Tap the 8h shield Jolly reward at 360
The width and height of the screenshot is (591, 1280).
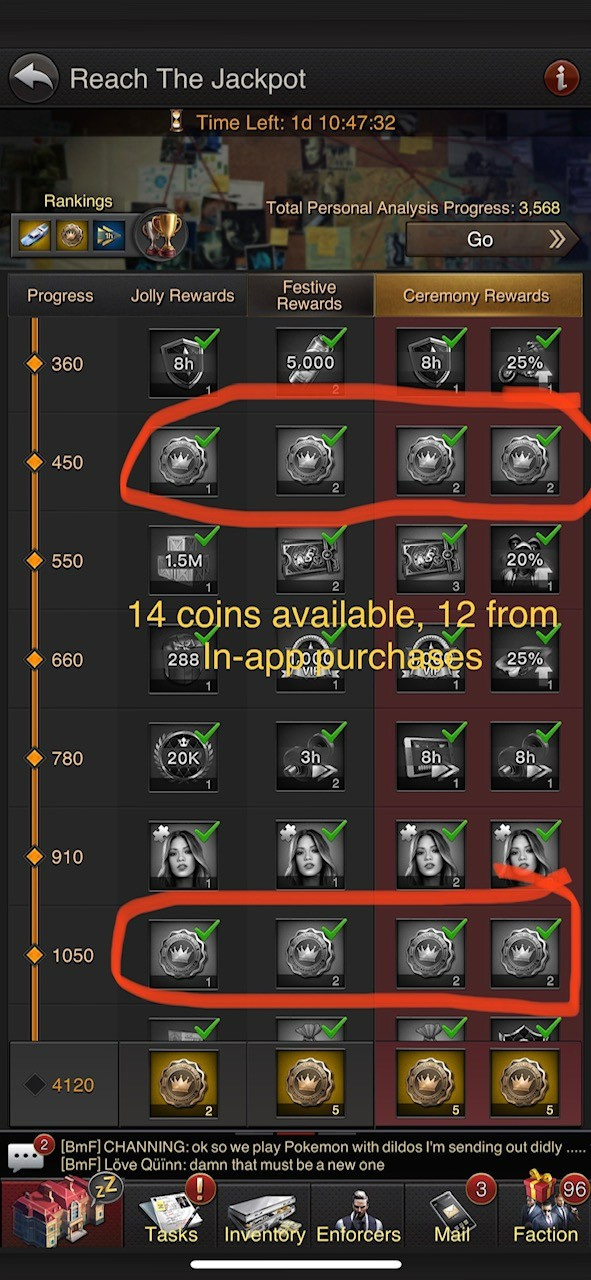(x=183, y=364)
